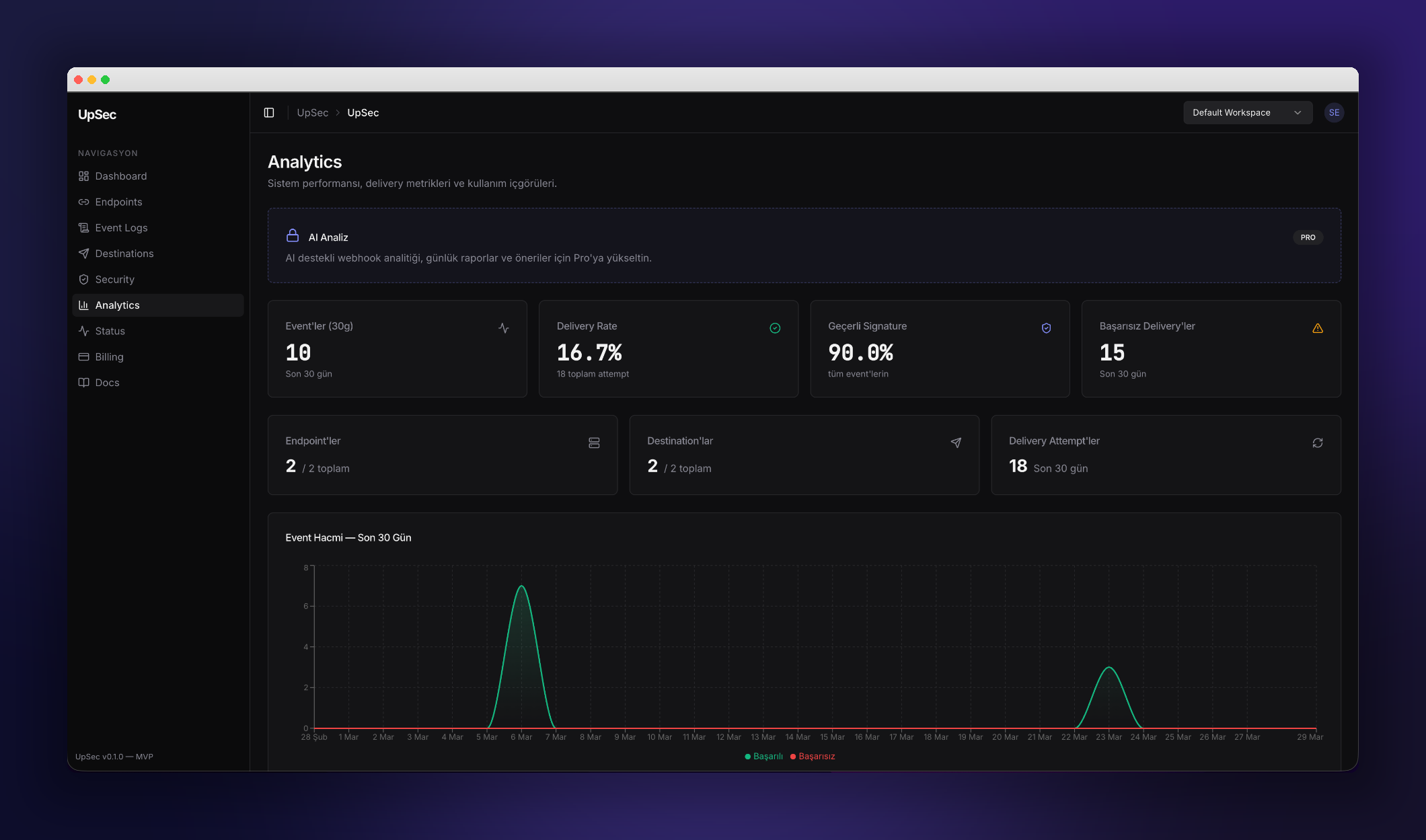
Task: Open the Default Workspace dropdown
Action: (x=1247, y=112)
